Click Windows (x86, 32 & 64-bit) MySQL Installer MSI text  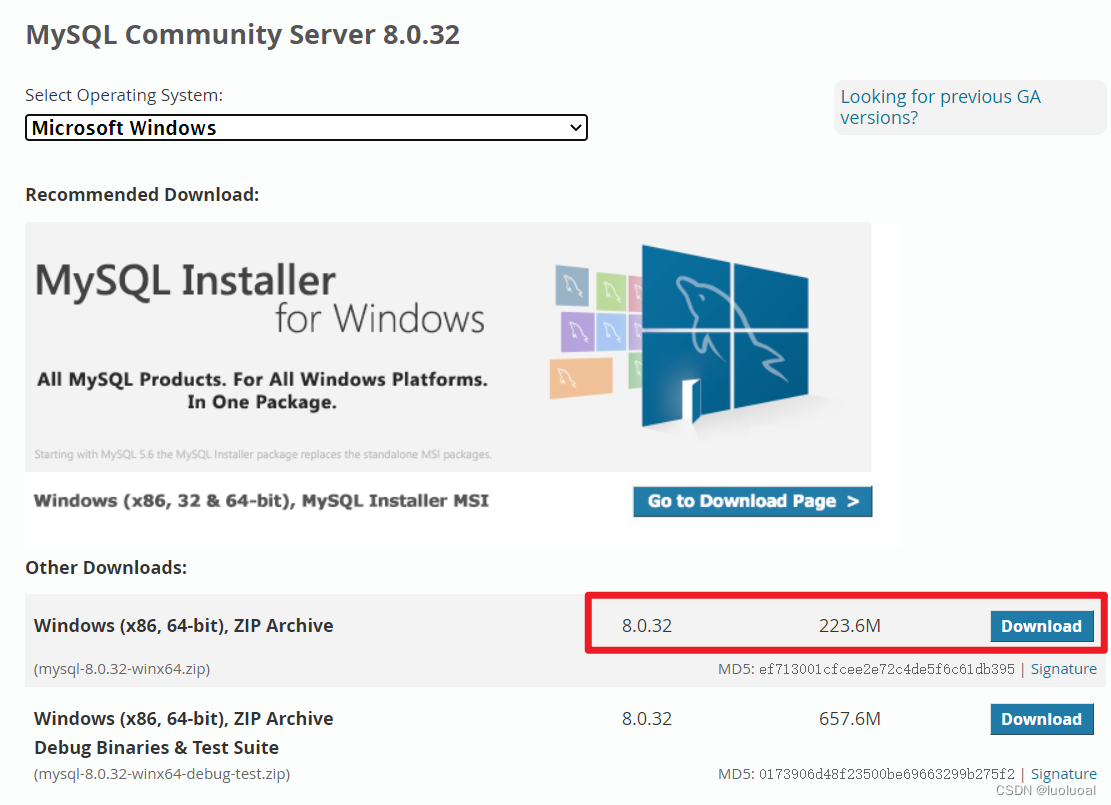[261, 501]
